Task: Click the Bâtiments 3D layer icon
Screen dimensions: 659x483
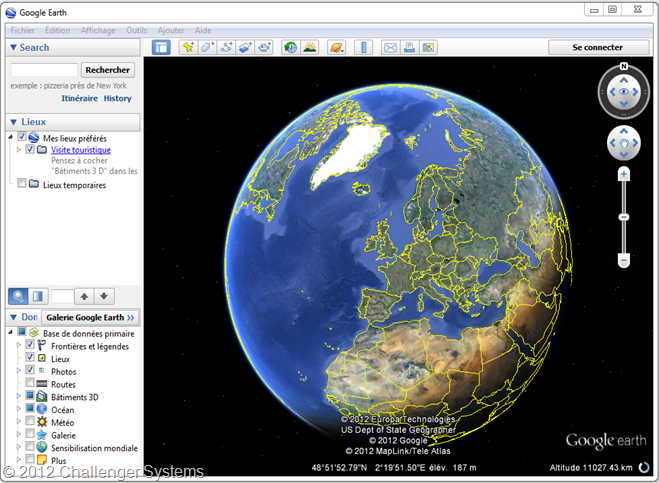Action: (x=42, y=396)
